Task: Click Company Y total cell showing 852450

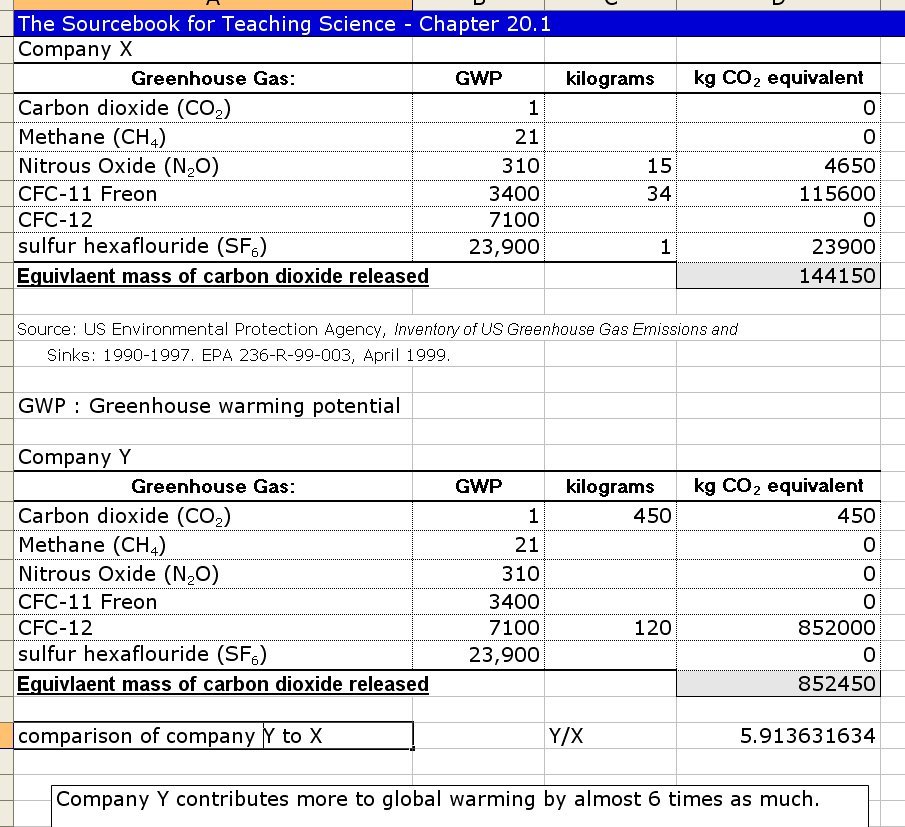Action: pyautogui.click(x=779, y=684)
